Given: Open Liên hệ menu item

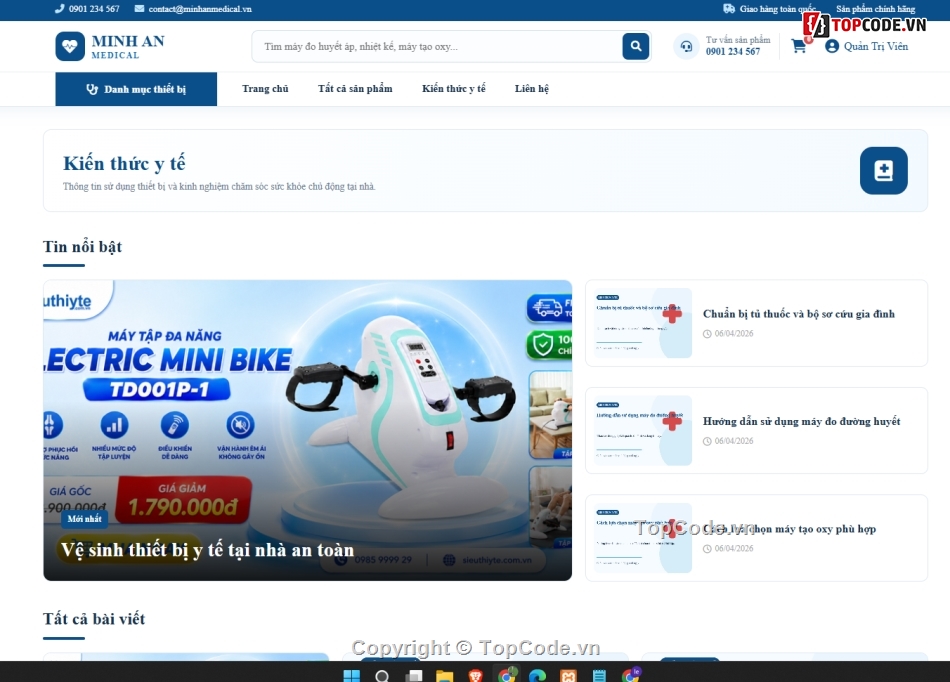Looking at the screenshot, I should (532, 88).
